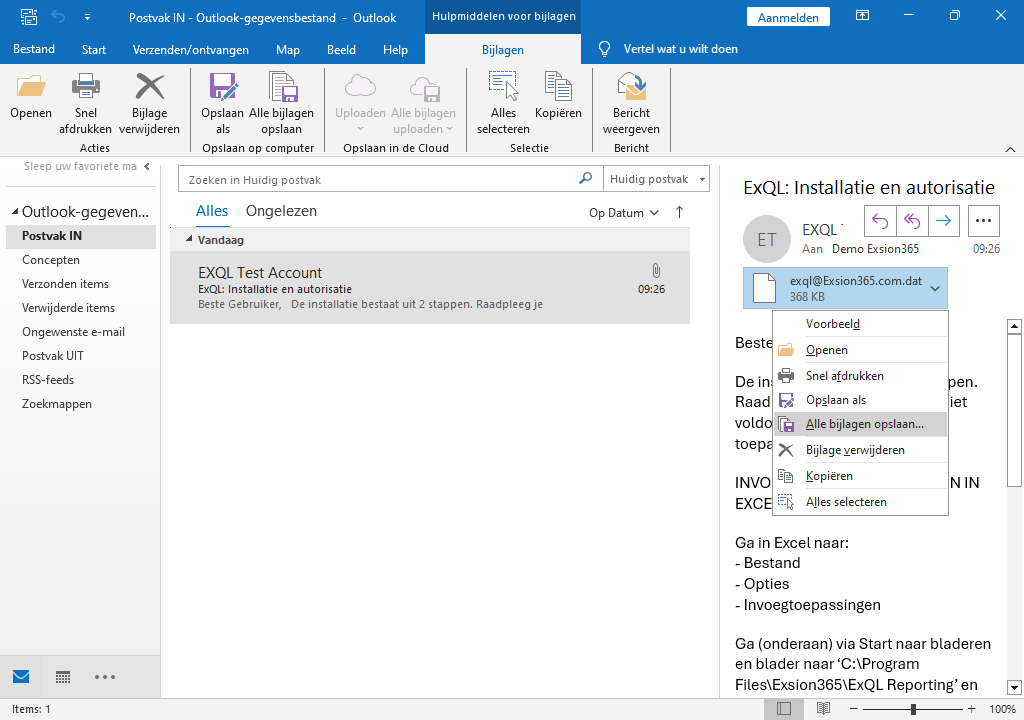The image size is (1024, 720).
Task: Click Bijlage verwijderen X icon in ribbon
Action: coord(150,86)
